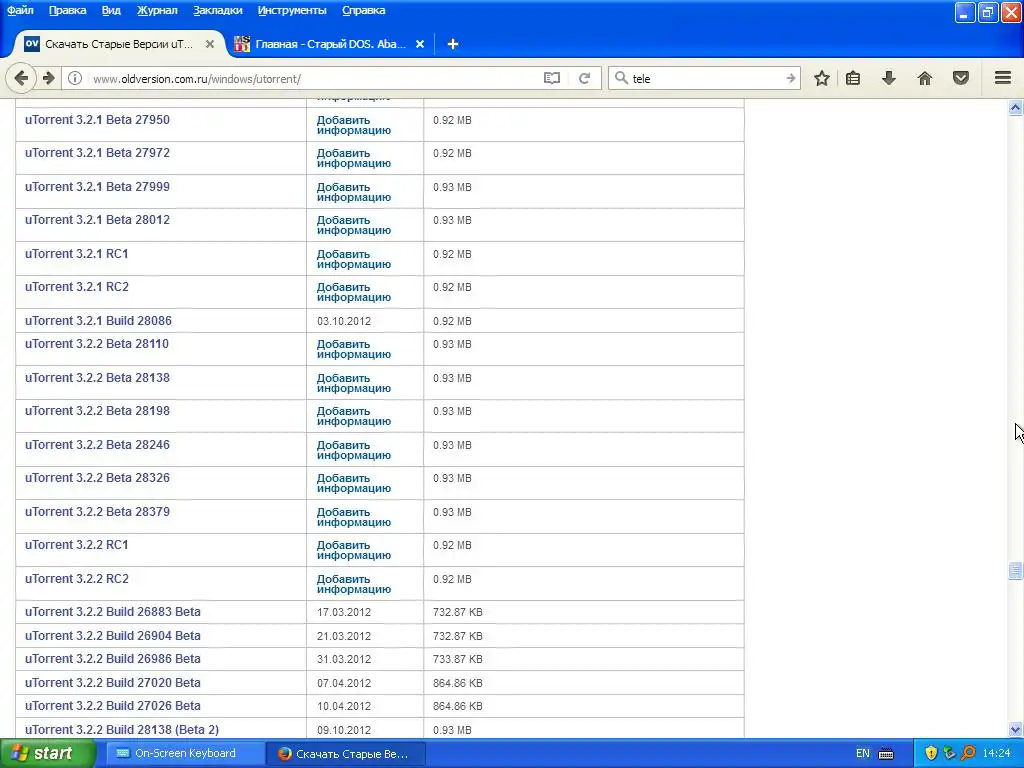Click 'Добавить информацию' for 3.2.1 Beta 27950
Image resolution: width=1024 pixels, height=768 pixels.
[354, 125]
